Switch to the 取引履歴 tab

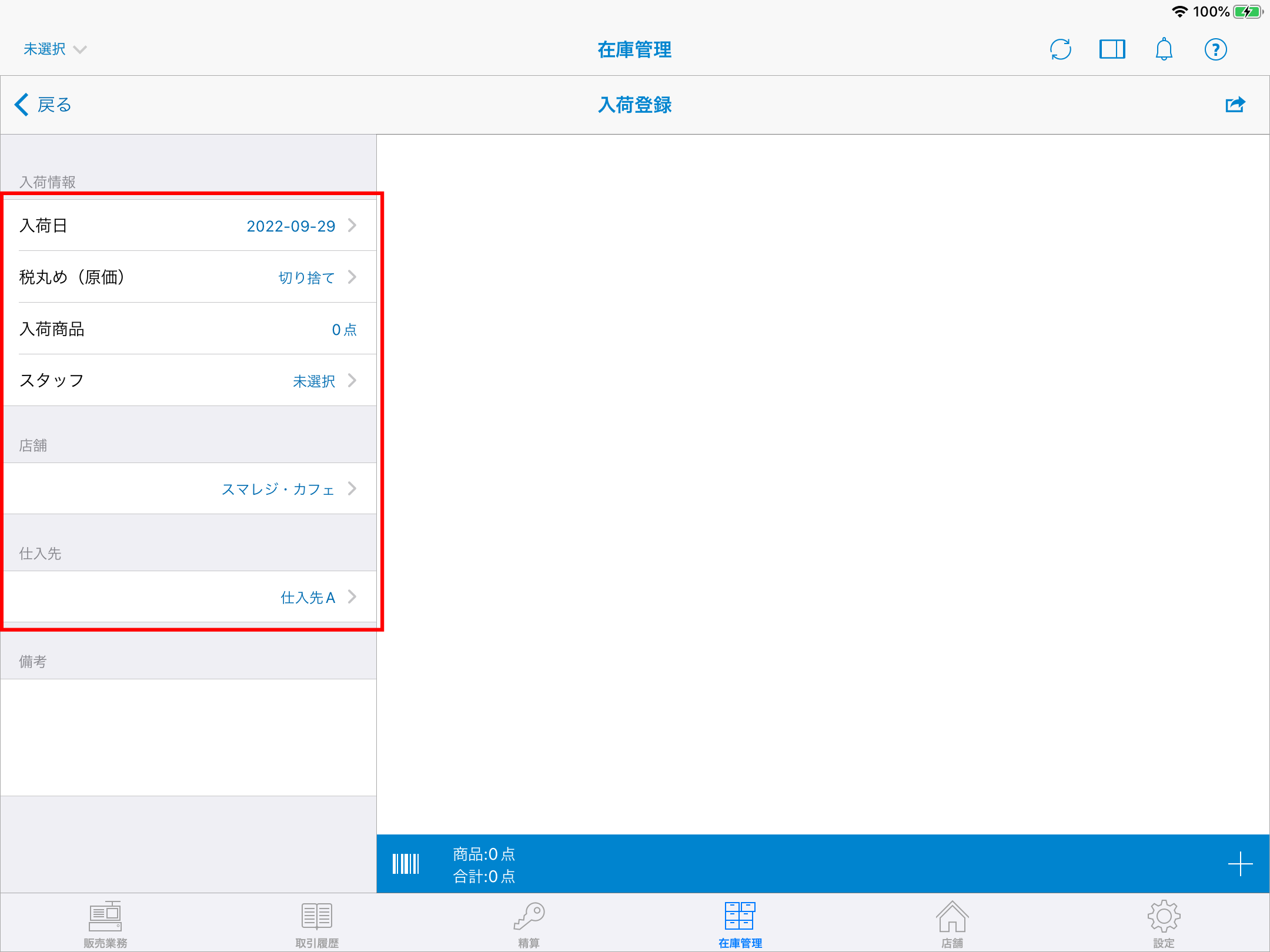(x=317, y=924)
